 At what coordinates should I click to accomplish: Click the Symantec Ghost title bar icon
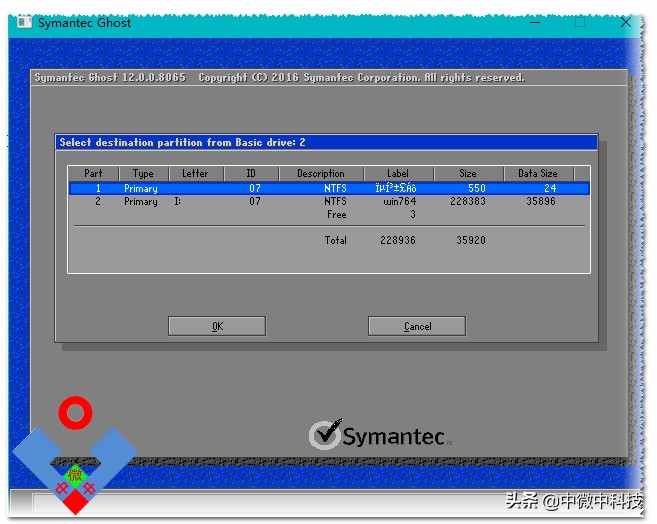[x=24, y=22]
